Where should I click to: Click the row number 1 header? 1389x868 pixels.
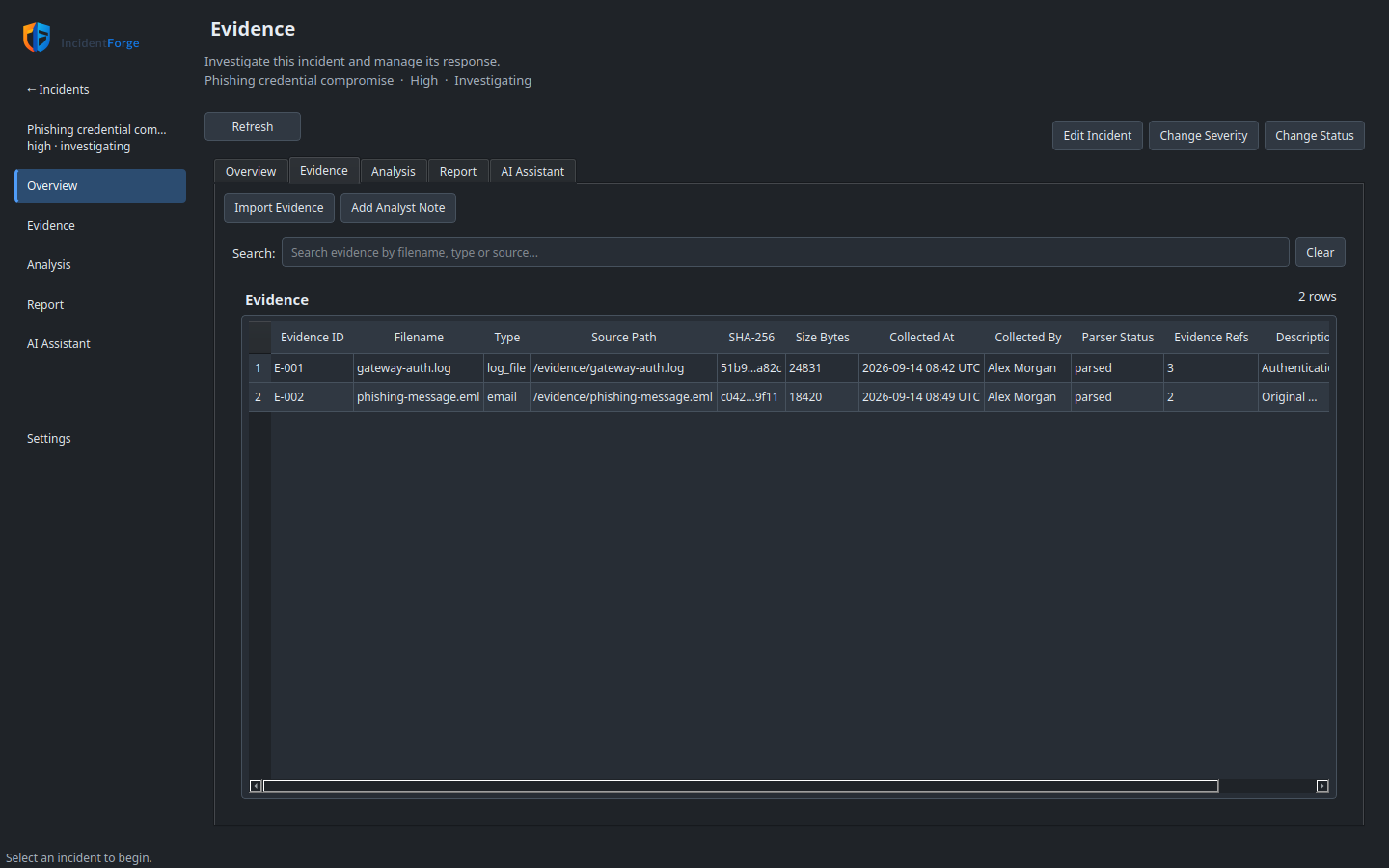click(x=259, y=367)
